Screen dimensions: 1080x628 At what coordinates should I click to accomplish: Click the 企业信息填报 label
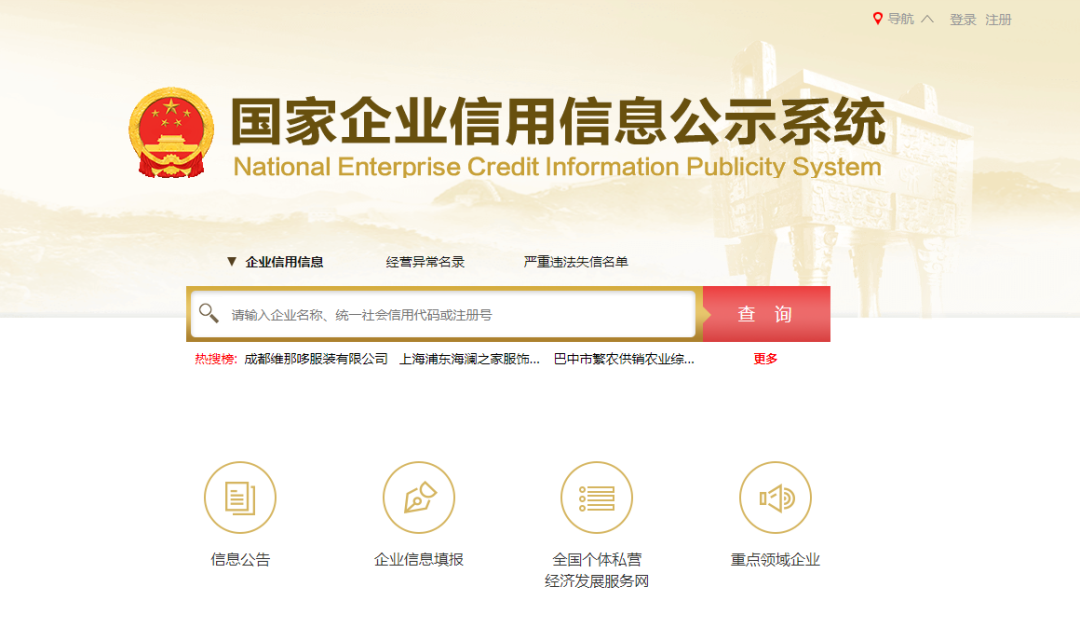[419, 560]
